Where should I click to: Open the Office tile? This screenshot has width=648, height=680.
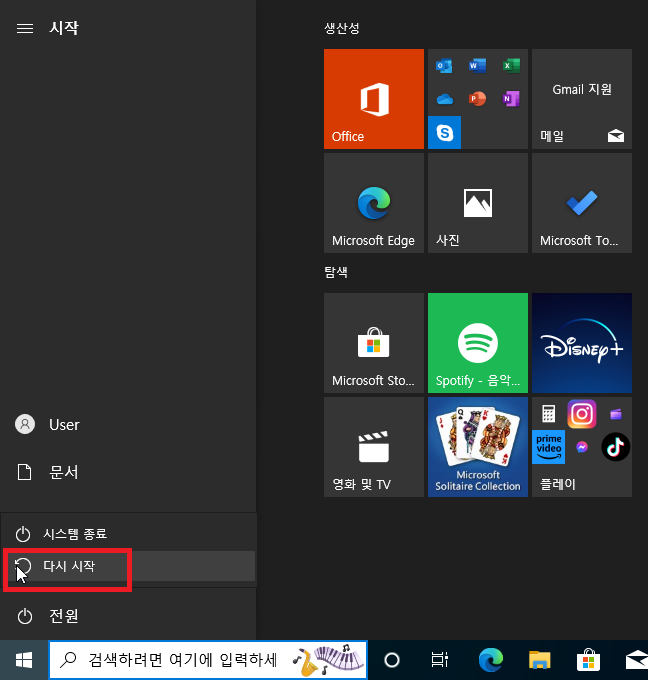[x=373, y=99]
